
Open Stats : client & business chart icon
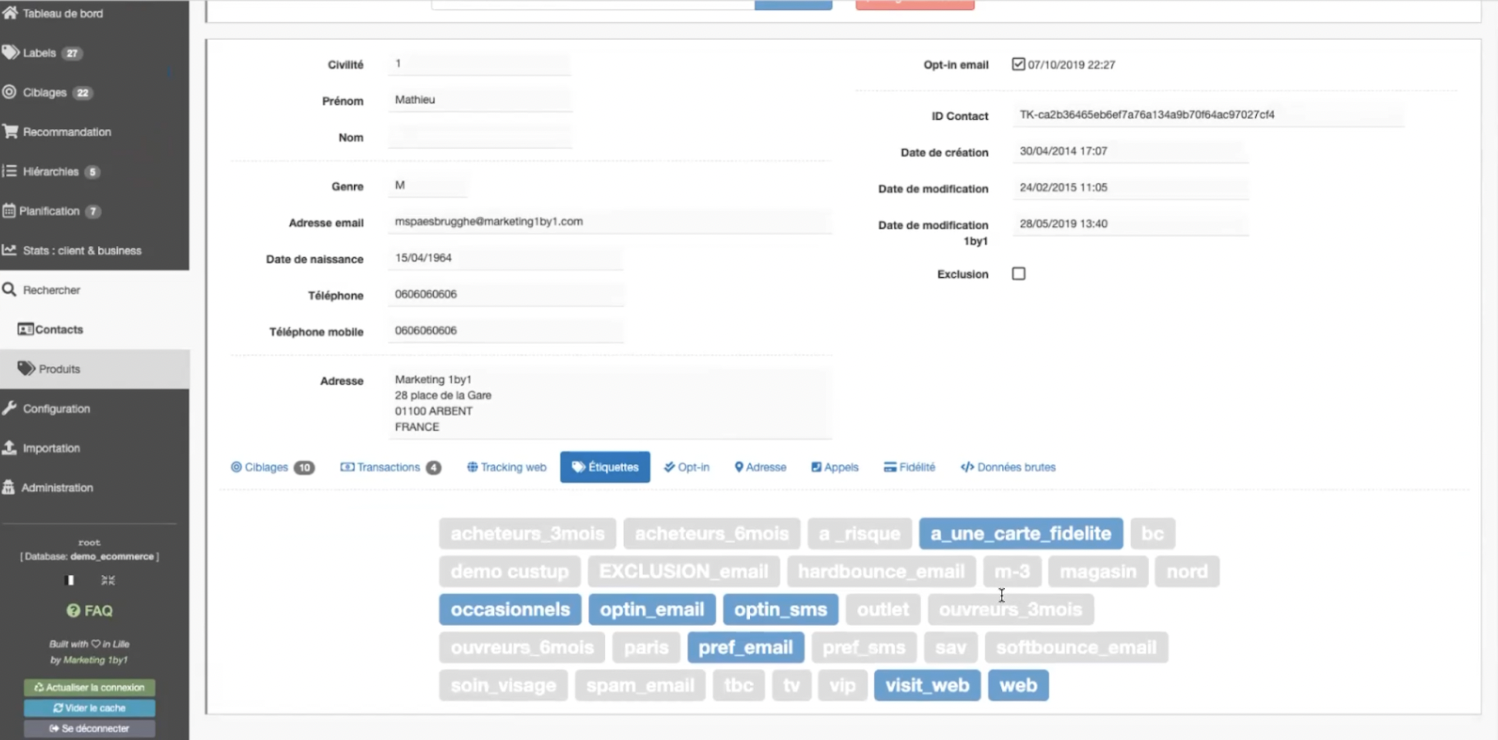point(9,250)
